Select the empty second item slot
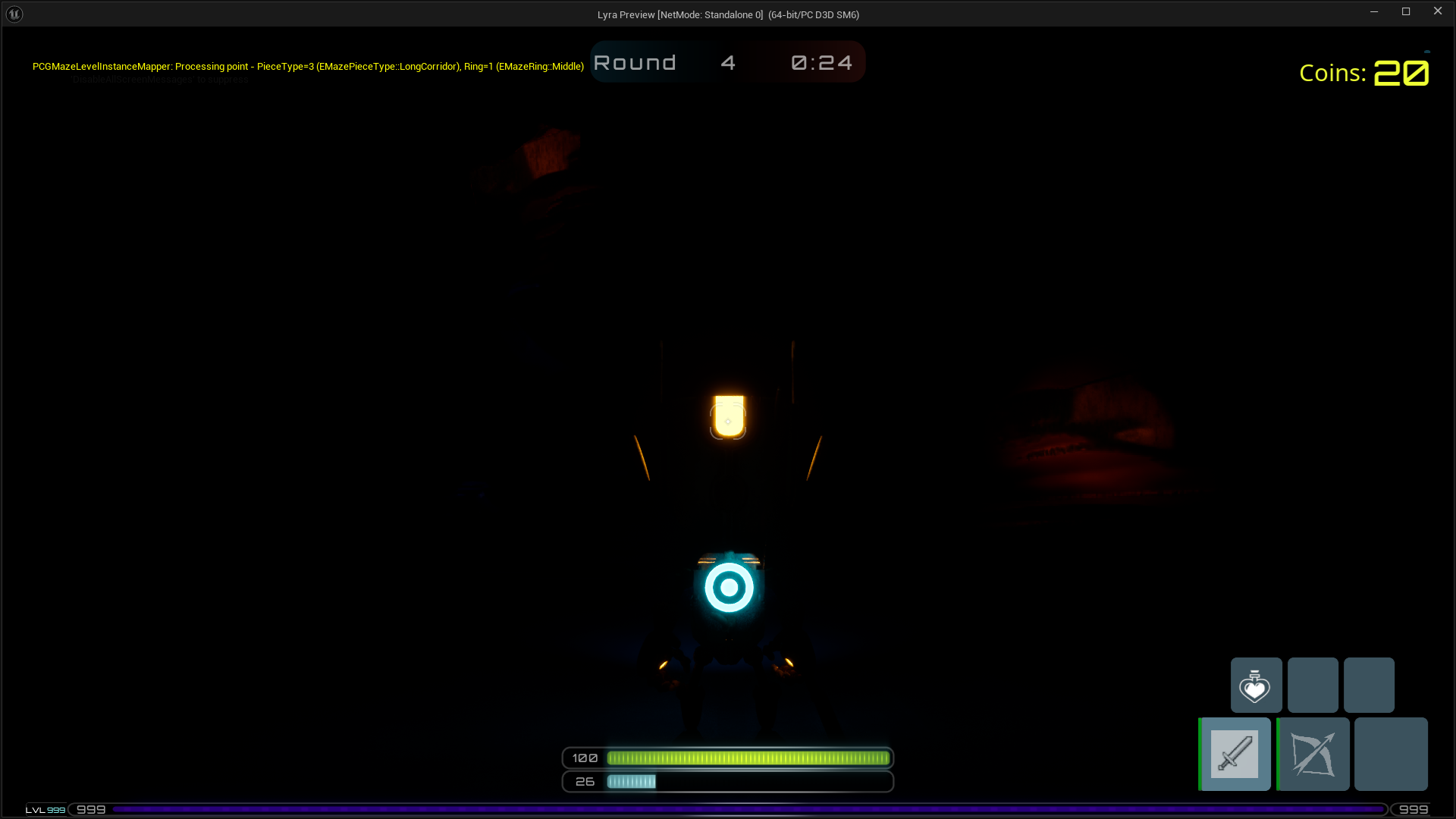The height and width of the screenshot is (819, 1456). pyautogui.click(x=1313, y=686)
